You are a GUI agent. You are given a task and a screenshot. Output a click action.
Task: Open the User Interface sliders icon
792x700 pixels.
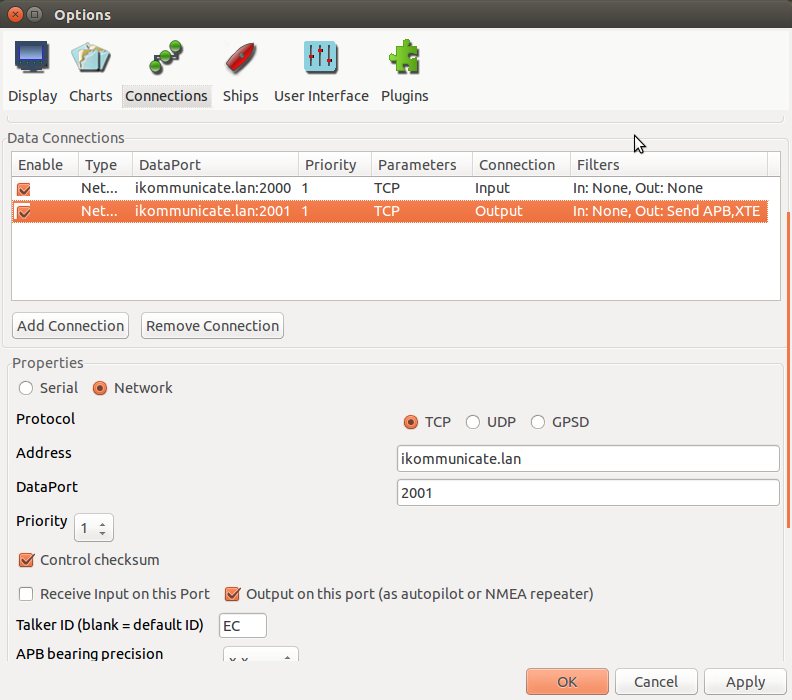click(321, 58)
